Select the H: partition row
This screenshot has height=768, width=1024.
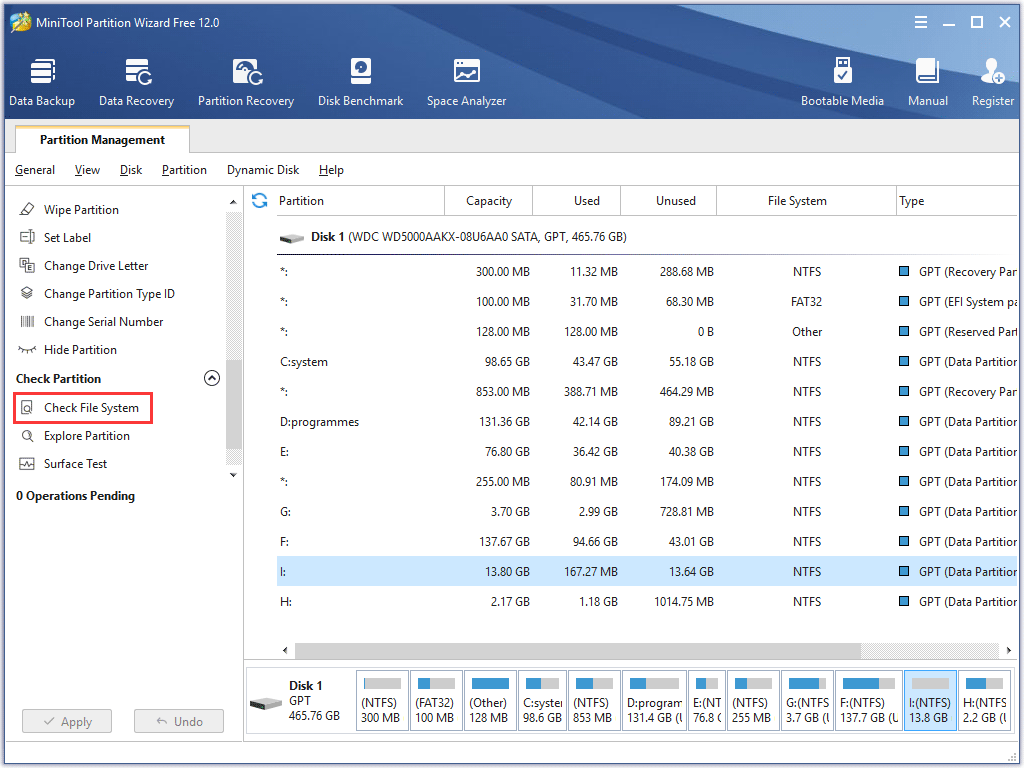[x=647, y=602]
